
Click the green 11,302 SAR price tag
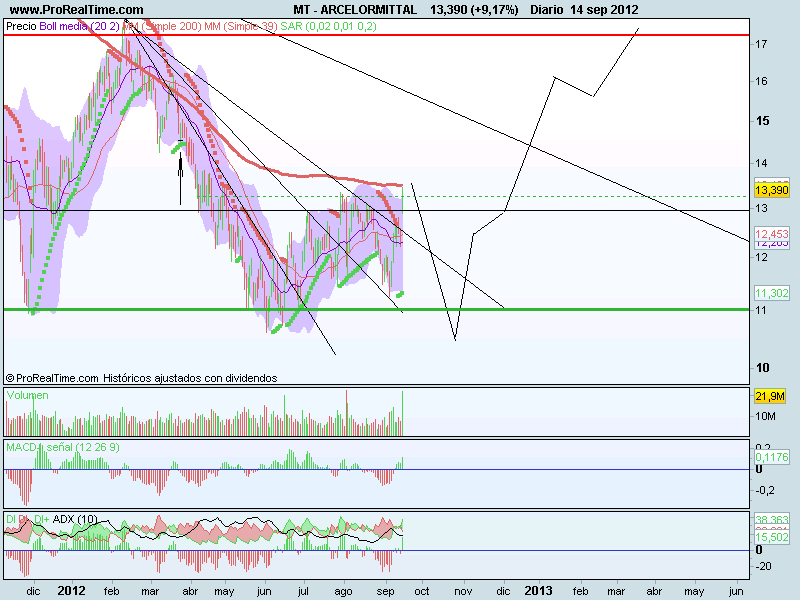point(771,293)
